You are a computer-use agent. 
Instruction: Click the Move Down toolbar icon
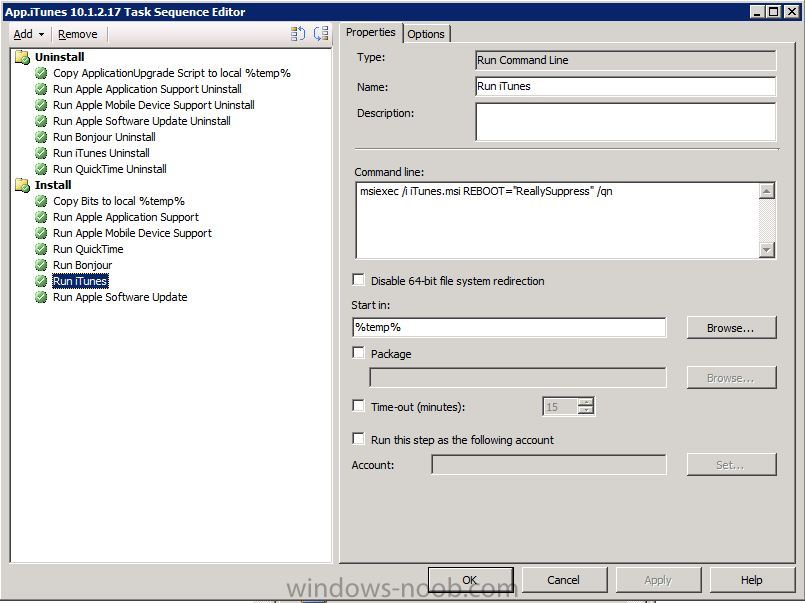(321, 34)
